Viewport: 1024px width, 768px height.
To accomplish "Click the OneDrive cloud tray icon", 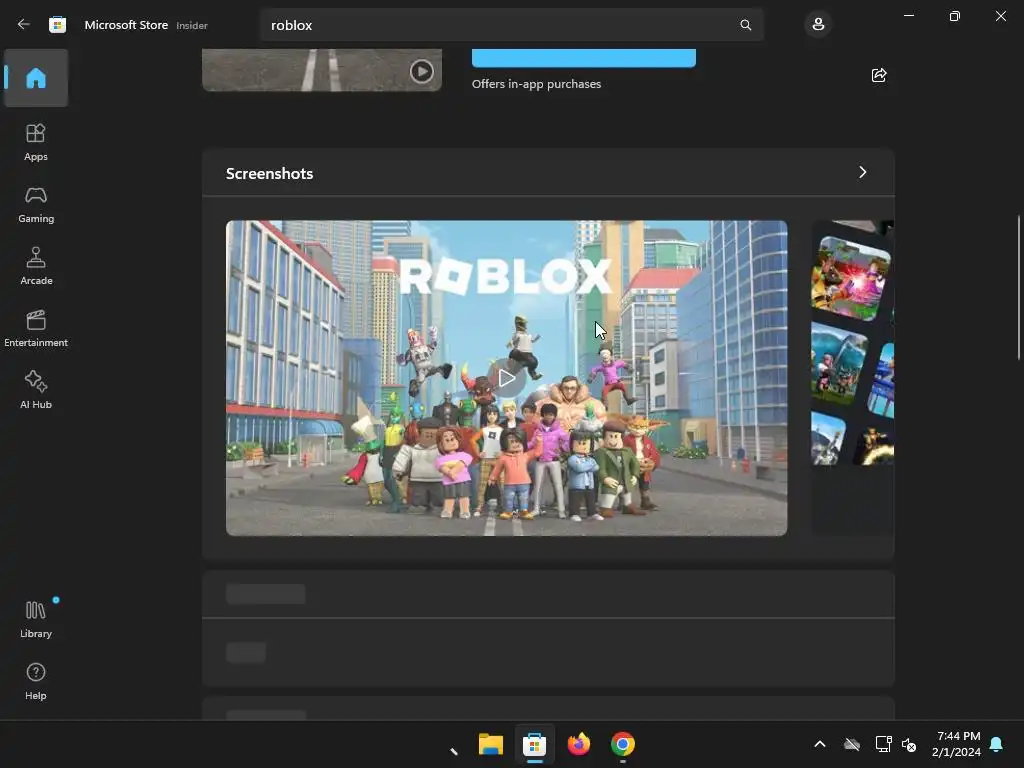I will pos(852,744).
